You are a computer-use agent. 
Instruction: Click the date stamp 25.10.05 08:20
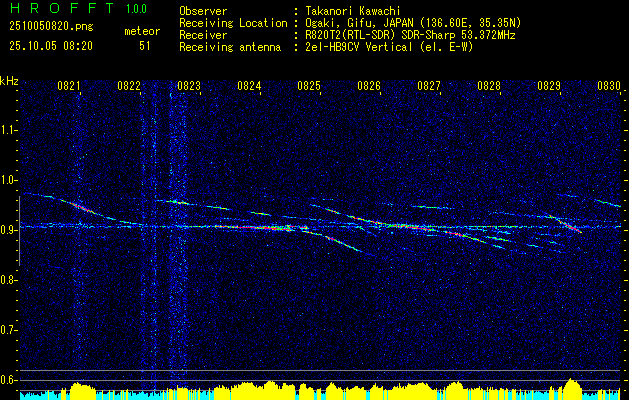[x=51, y=46]
